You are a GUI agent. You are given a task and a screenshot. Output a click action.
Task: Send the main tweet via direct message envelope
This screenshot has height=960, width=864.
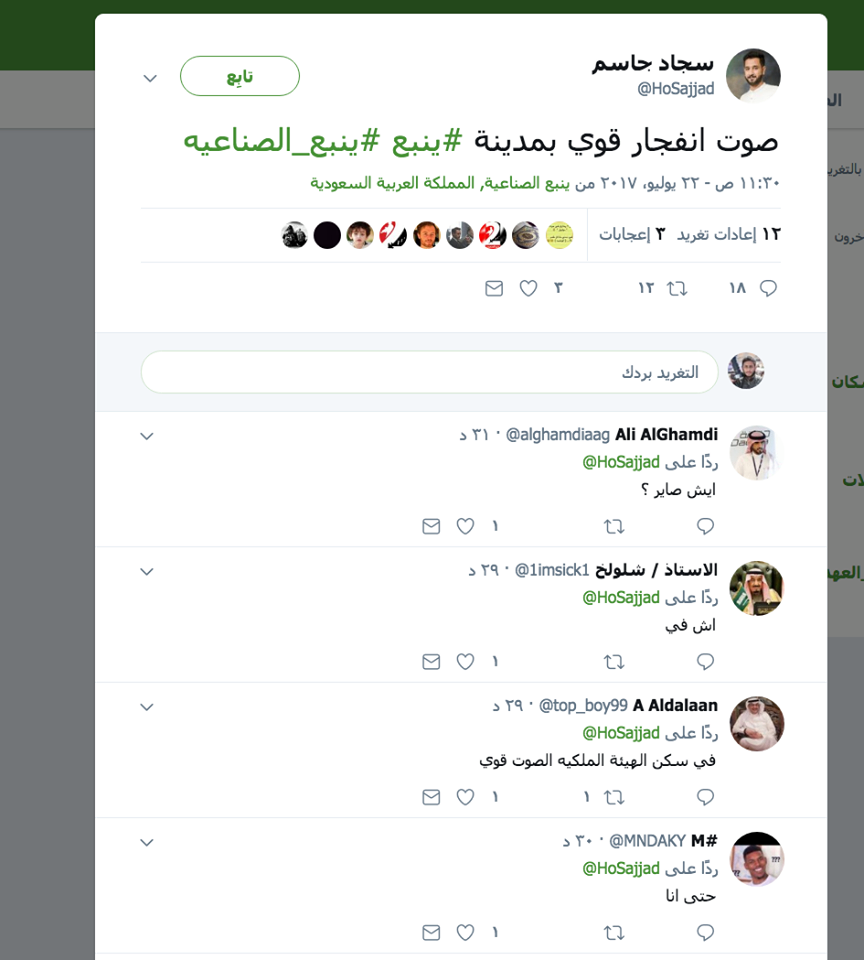pyautogui.click(x=494, y=288)
